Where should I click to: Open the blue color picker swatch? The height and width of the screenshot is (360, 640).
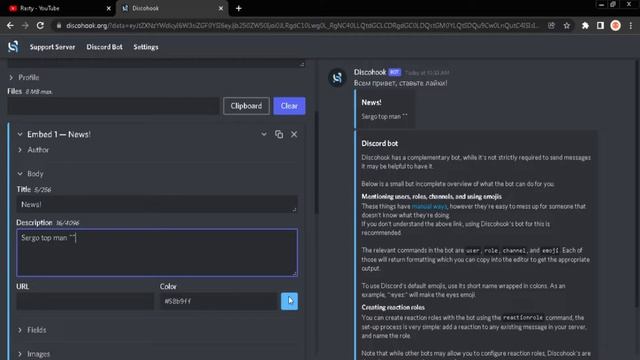tap(289, 301)
